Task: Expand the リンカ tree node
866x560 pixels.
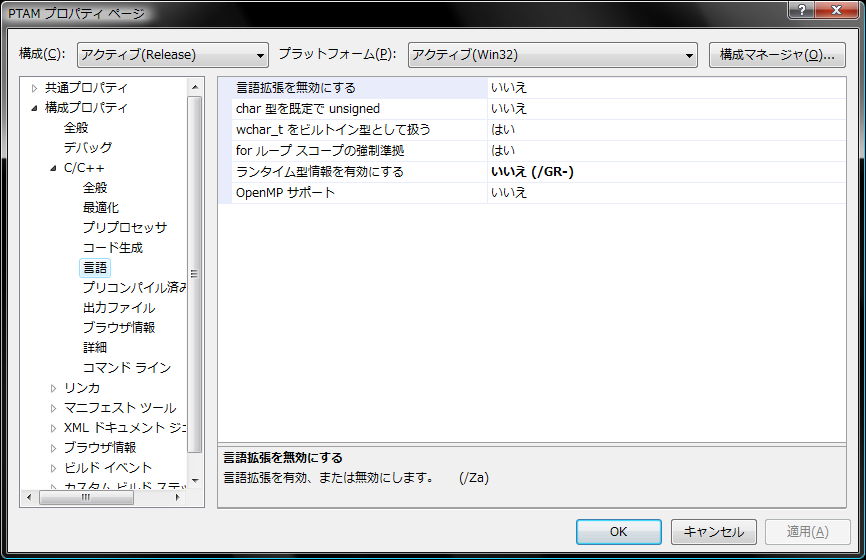Action: [54, 388]
